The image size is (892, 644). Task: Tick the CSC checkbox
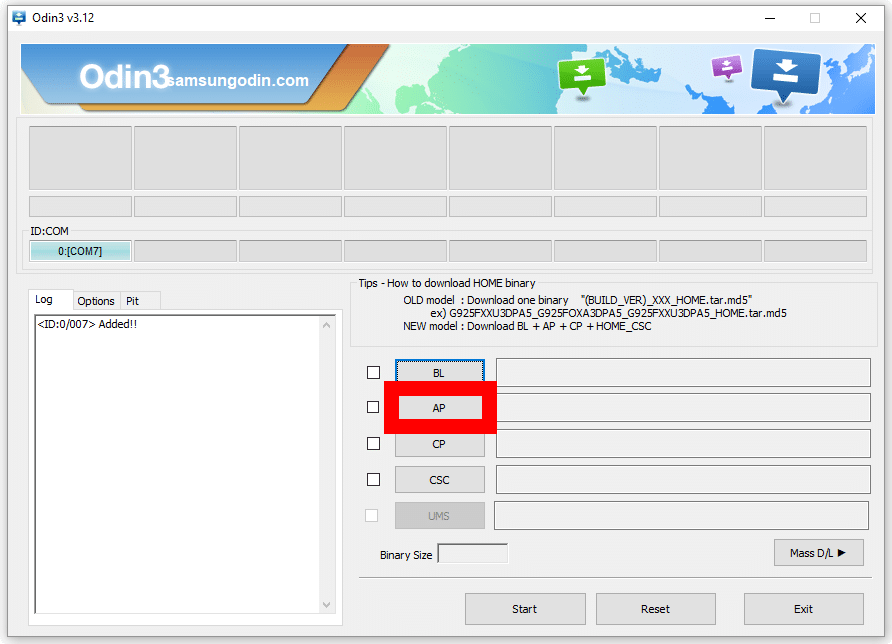tap(373, 480)
